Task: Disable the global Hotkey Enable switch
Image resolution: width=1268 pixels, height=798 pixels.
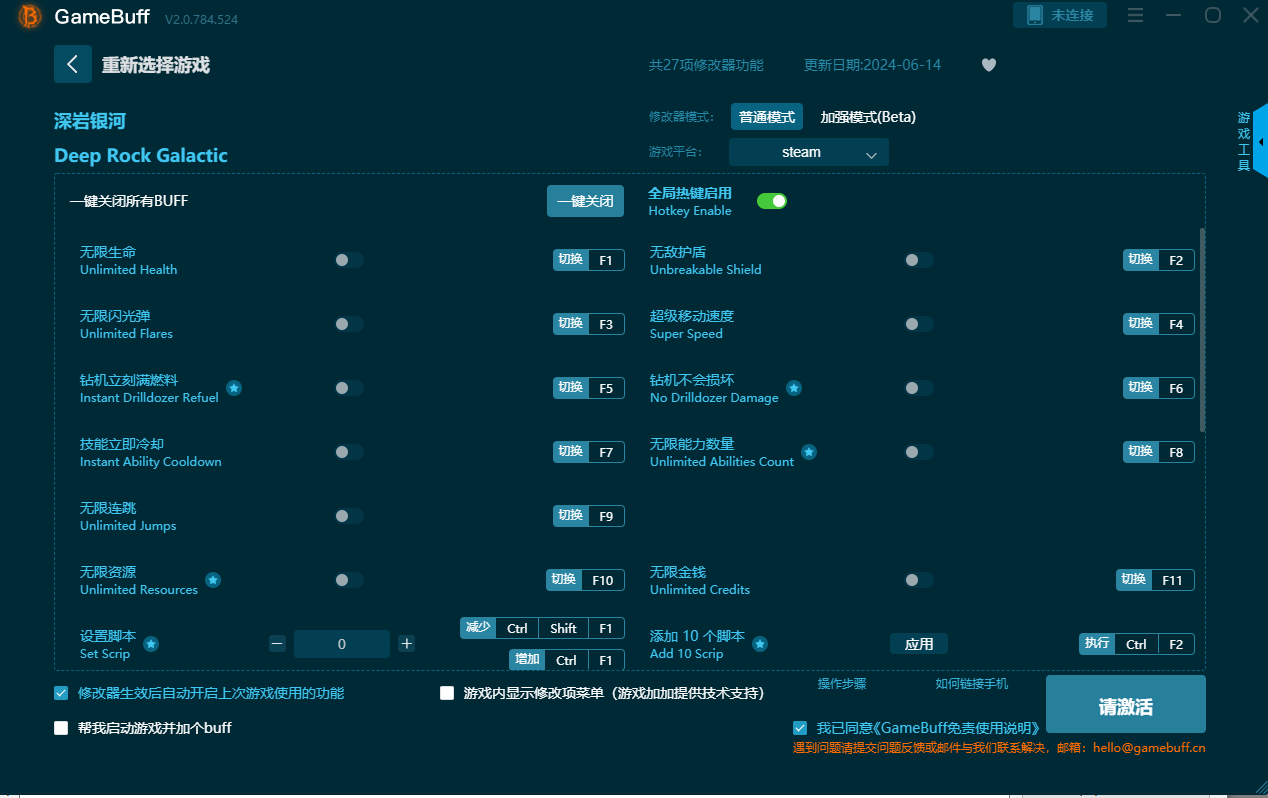Action: (x=772, y=201)
